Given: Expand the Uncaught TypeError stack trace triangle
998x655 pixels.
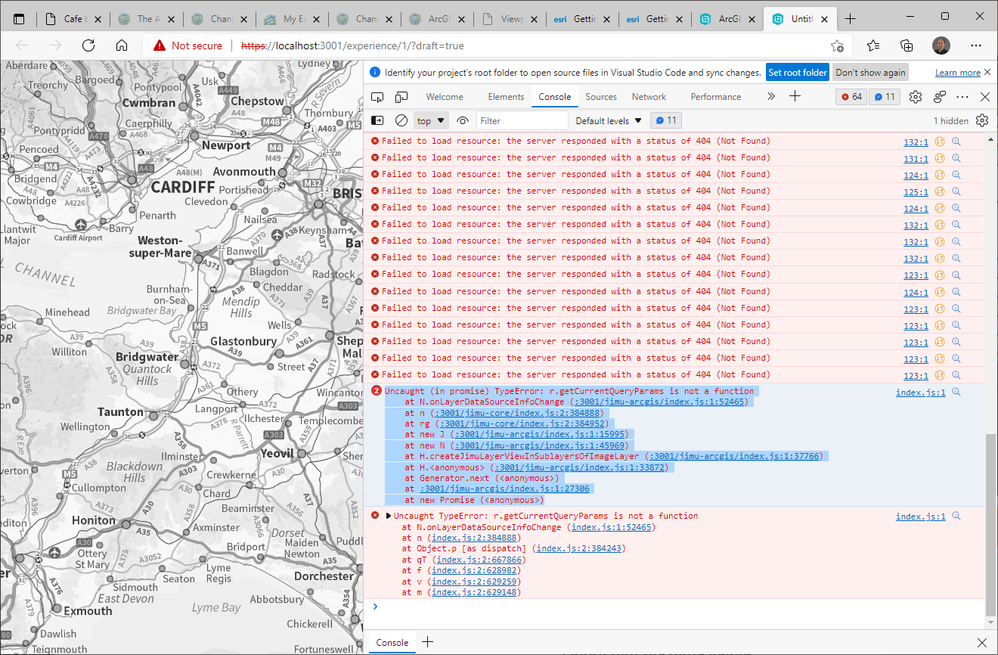Looking at the screenshot, I should click(388, 516).
